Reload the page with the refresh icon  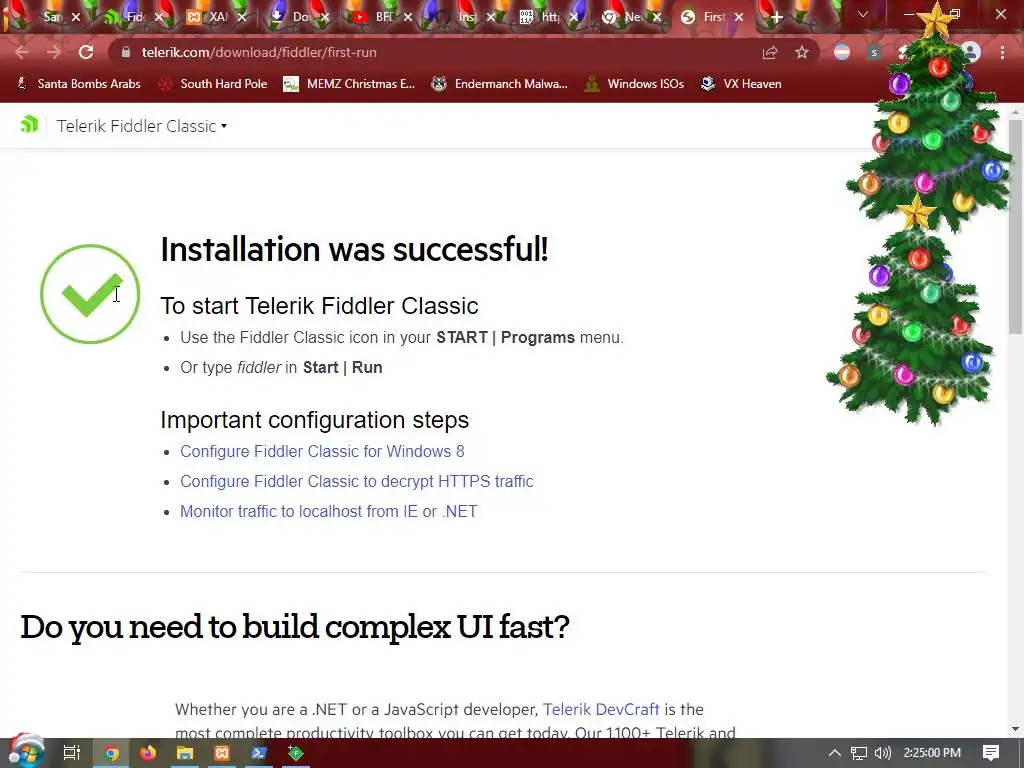pyautogui.click(x=86, y=52)
